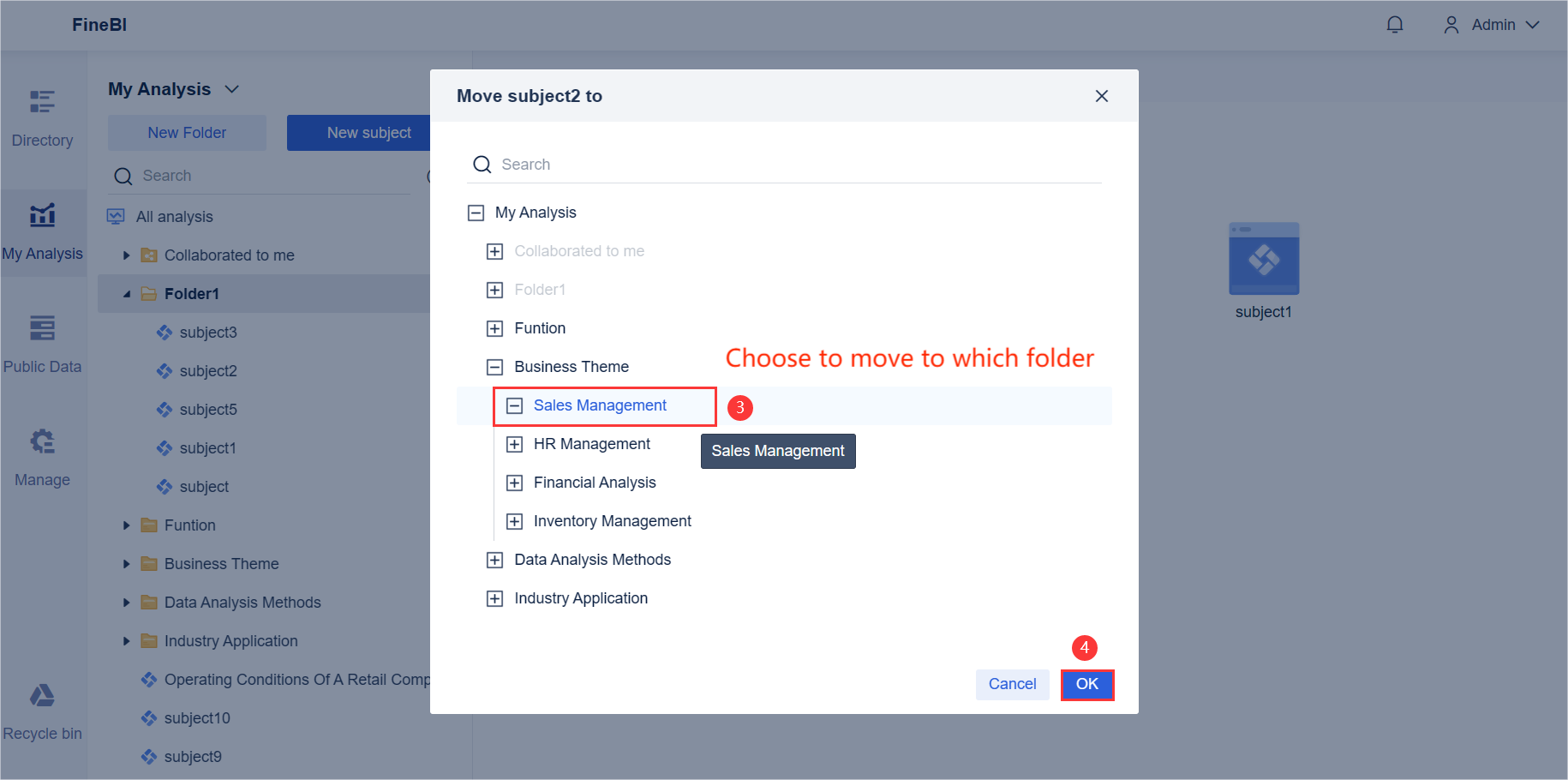Select Industry Application folder in dialog
This screenshot has height=780, width=1568.
pyautogui.click(x=581, y=598)
